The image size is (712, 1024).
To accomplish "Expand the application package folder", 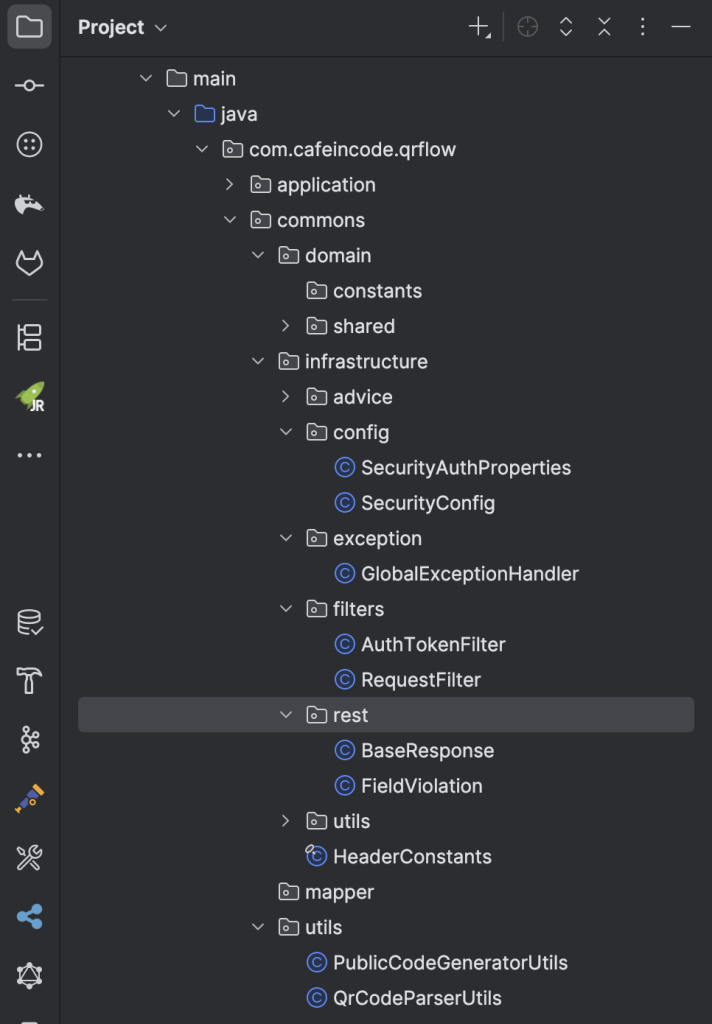I will click(x=229, y=185).
